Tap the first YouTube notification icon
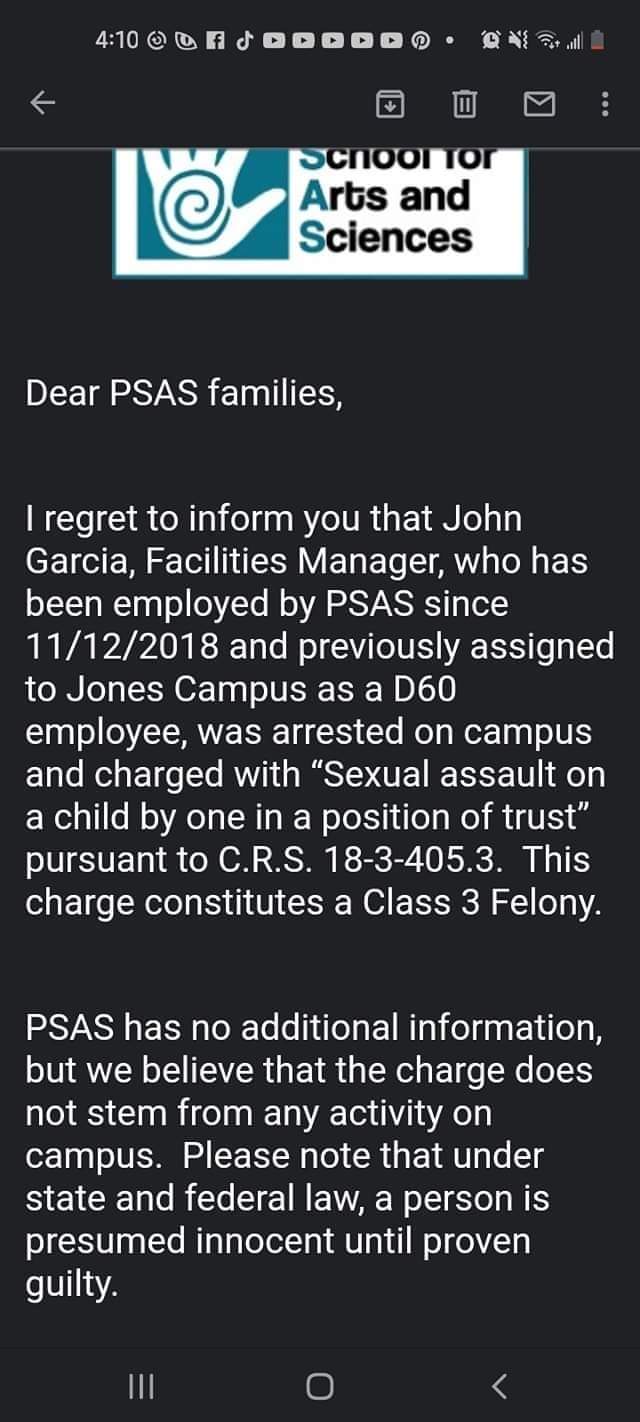Viewport: 640px width, 1422px height. [x=273, y=41]
